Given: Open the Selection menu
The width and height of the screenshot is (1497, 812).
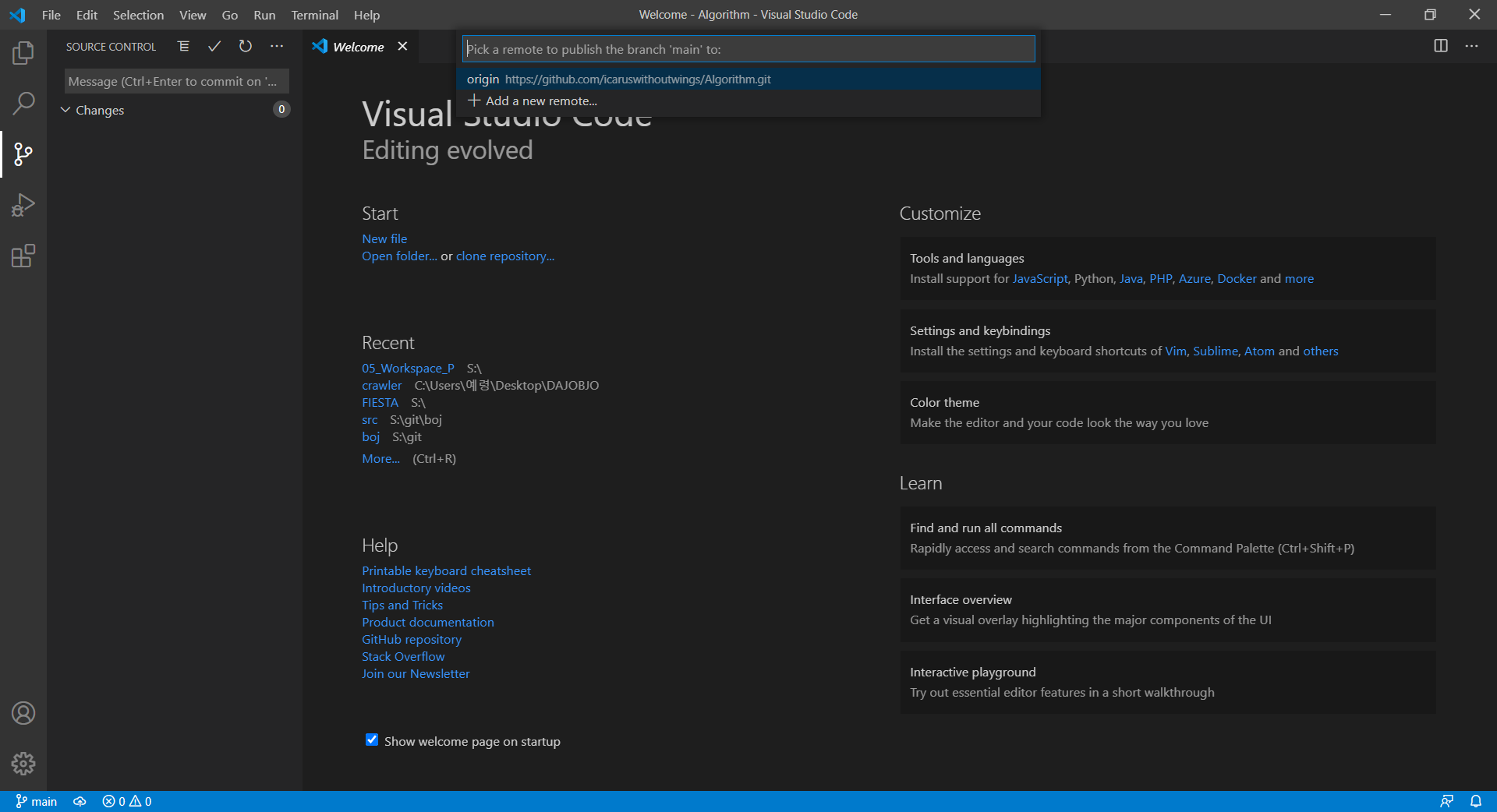Looking at the screenshot, I should click(x=138, y=15).
